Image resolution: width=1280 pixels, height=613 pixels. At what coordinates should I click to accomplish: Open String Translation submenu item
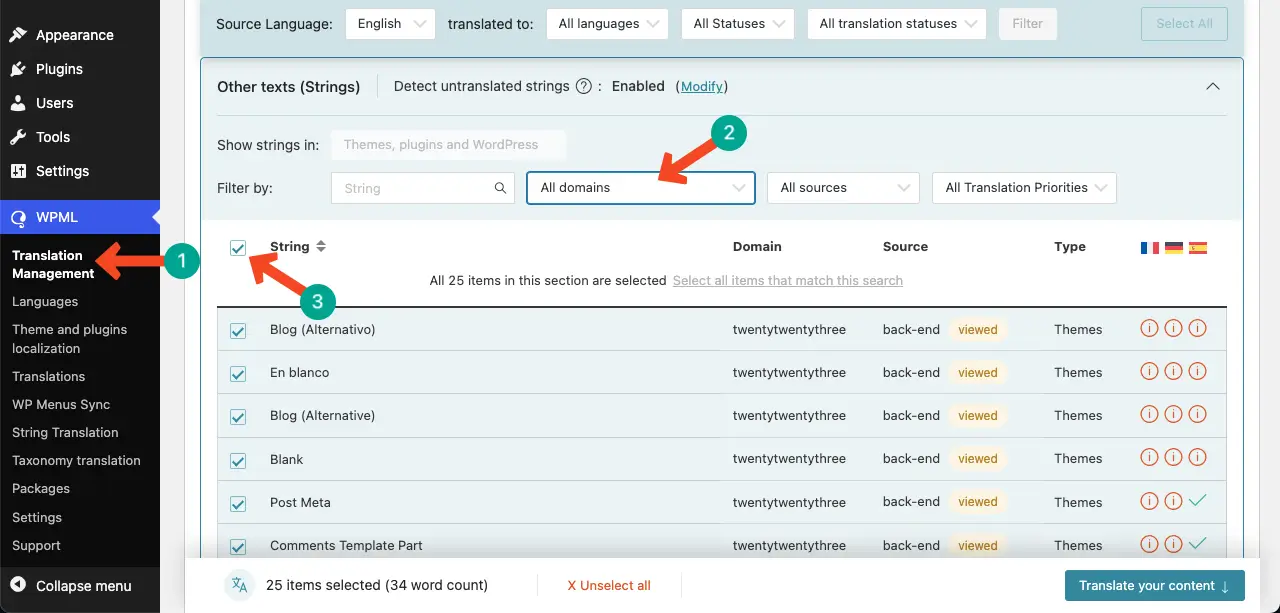(x=65, y=432)
